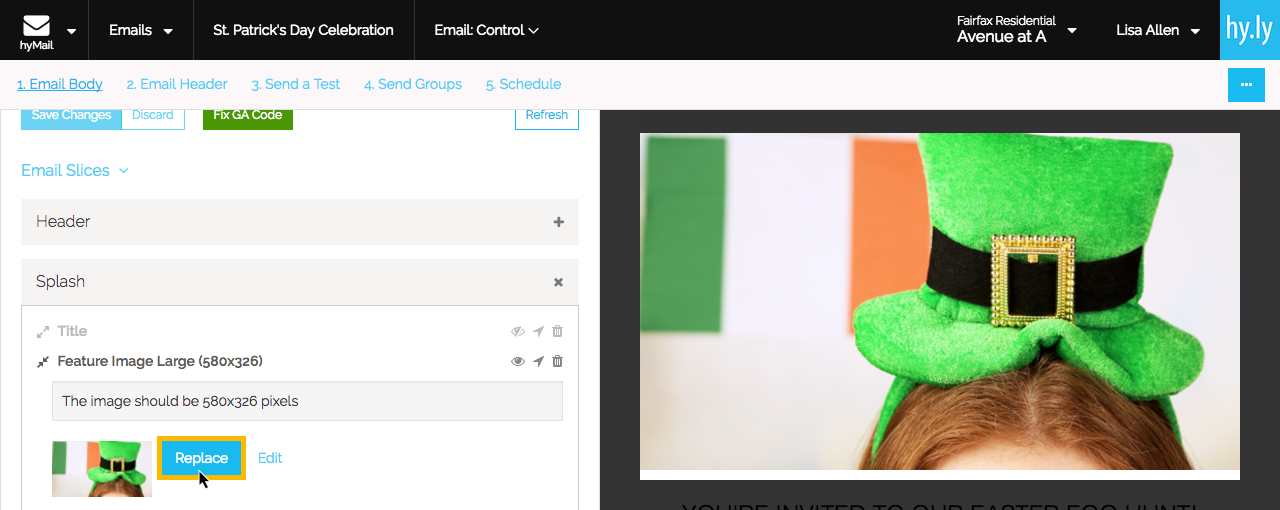Viewport: 1280px width, 510px height.
Task: Click the hat photo in email preview
Action: 940,301
